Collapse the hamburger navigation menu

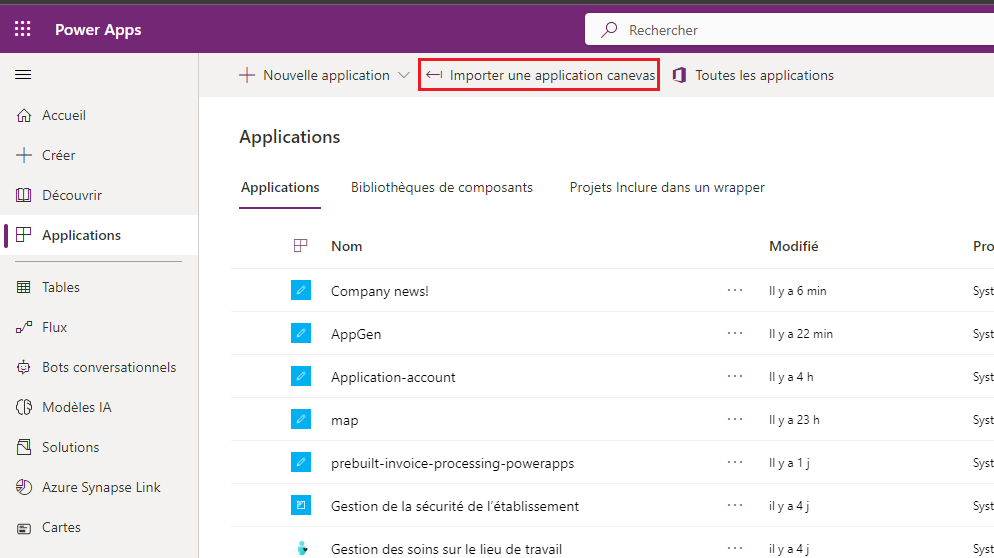point(23,75)
